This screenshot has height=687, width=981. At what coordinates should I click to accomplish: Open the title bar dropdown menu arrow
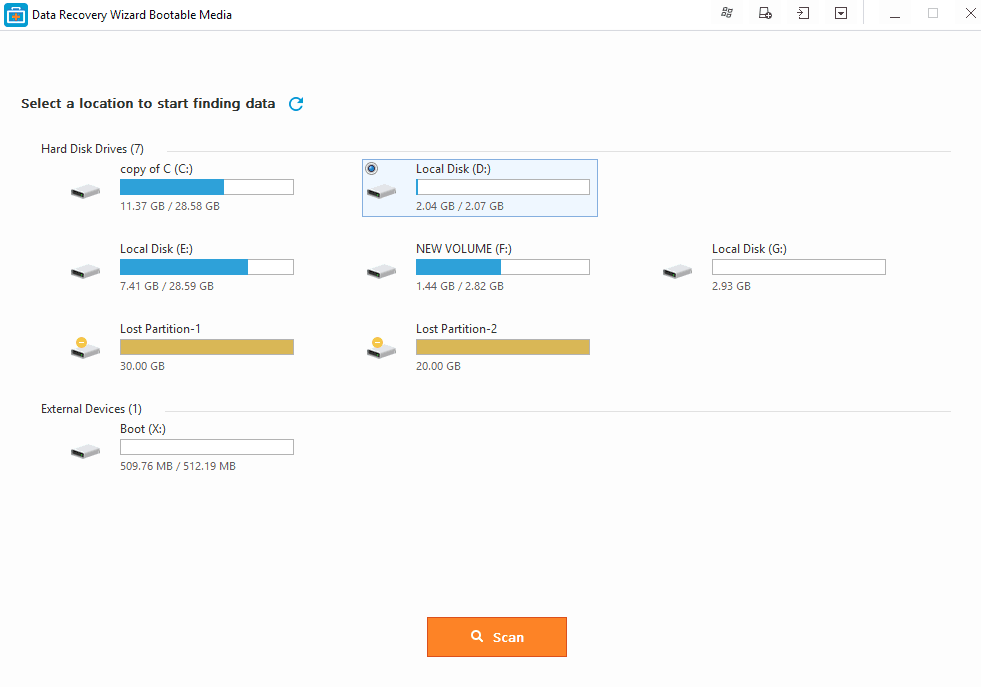pyautogui.click(x=841, y=14)
